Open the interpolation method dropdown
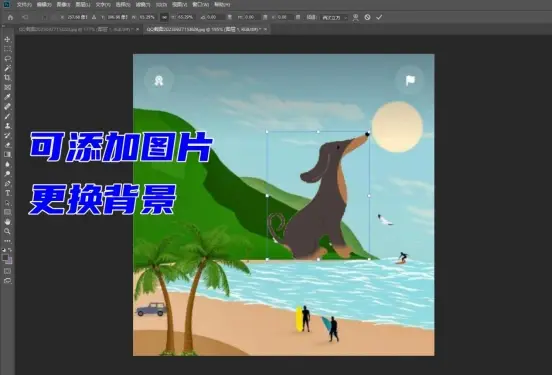Viewport: 553px width, 375px height. tap(334, 17)
